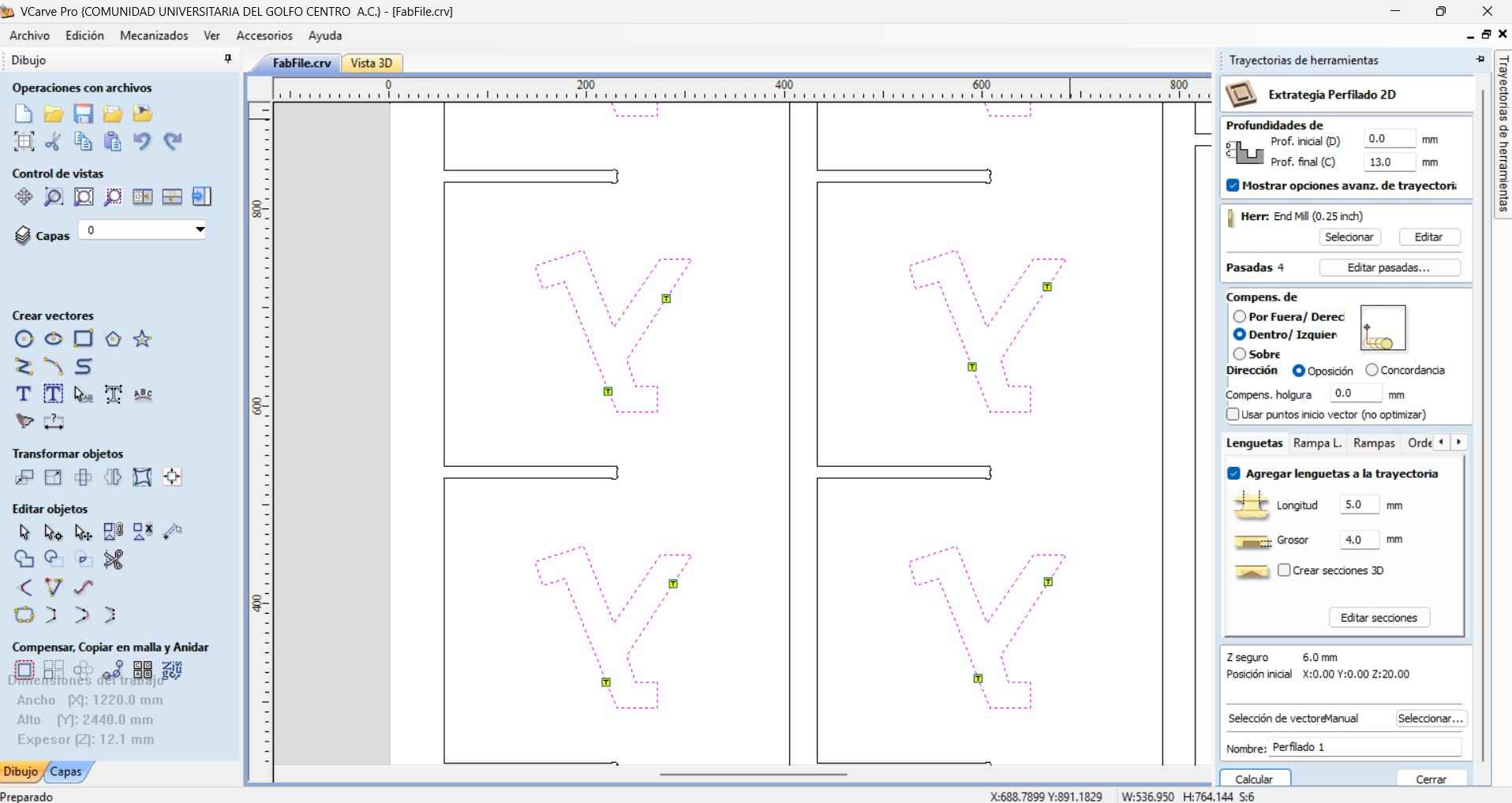Click the canvas horizontal scrollbar thumb
This screenshot has height=803, width=1512.
point(753,775)
